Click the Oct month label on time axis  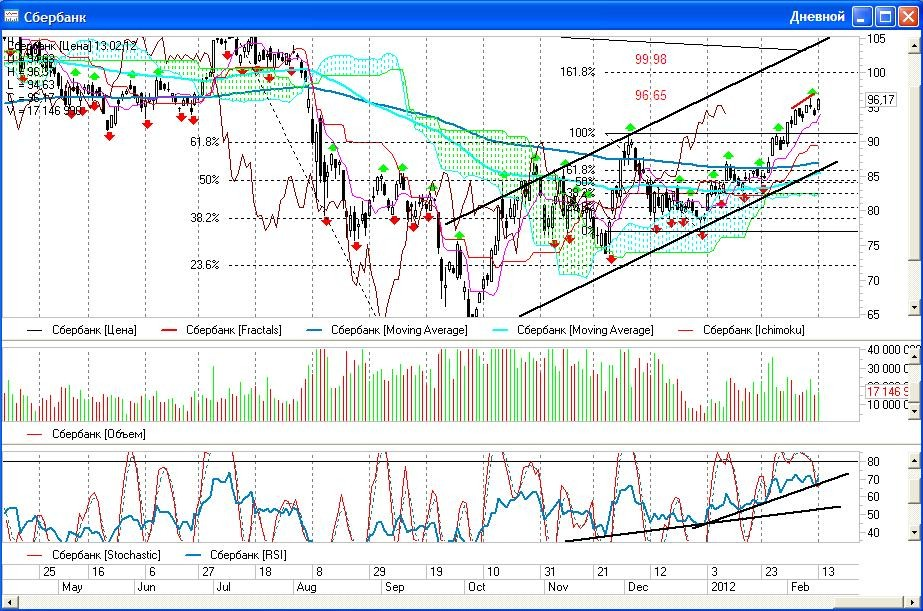pyautogui.click(x=476, y=587)
